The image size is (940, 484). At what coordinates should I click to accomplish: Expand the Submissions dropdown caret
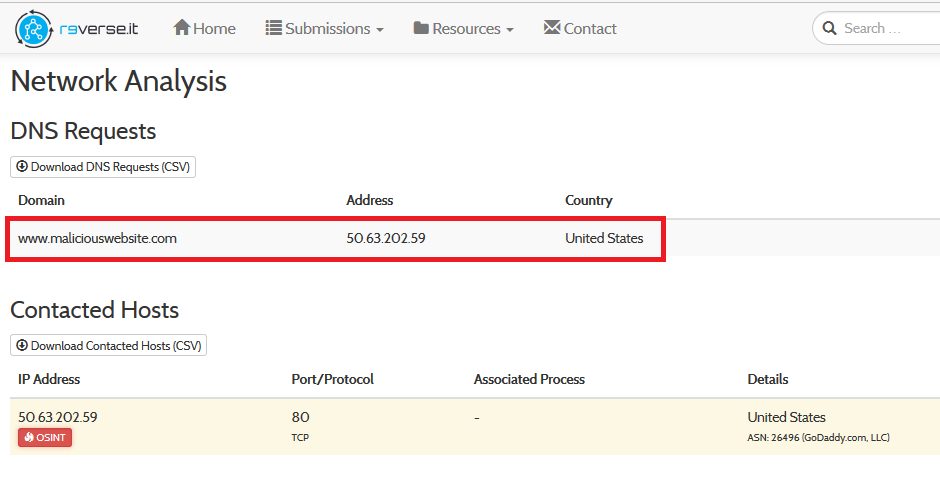pyautogui.click(x=380, y=30)
